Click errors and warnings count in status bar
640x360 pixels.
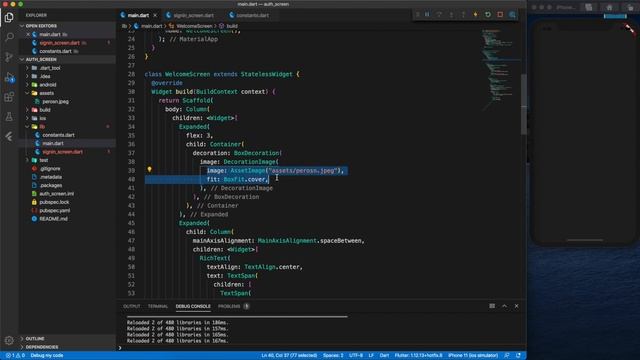pyautogui.click(x=15, y=356)
